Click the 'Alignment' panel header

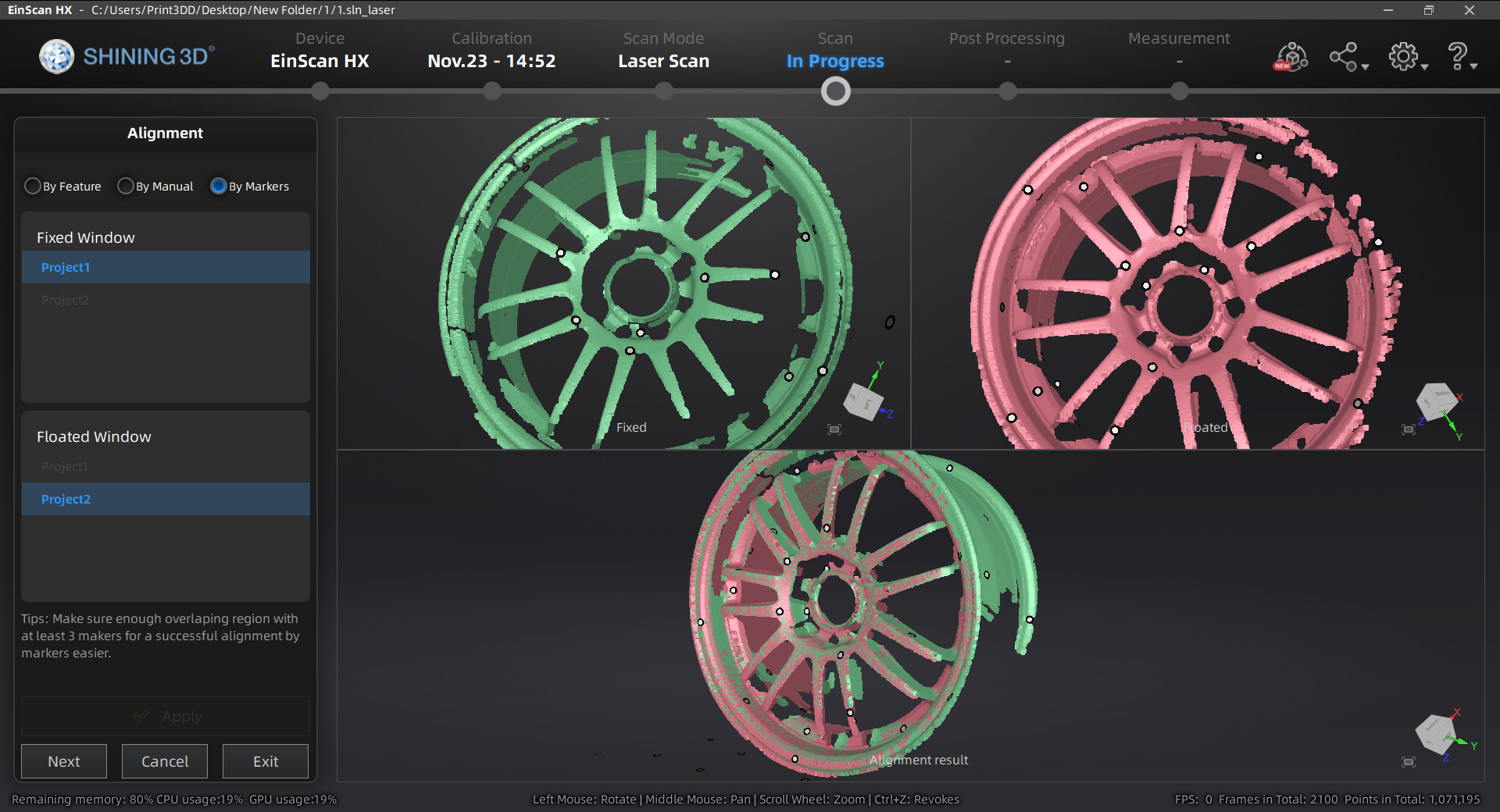point(166,134)
